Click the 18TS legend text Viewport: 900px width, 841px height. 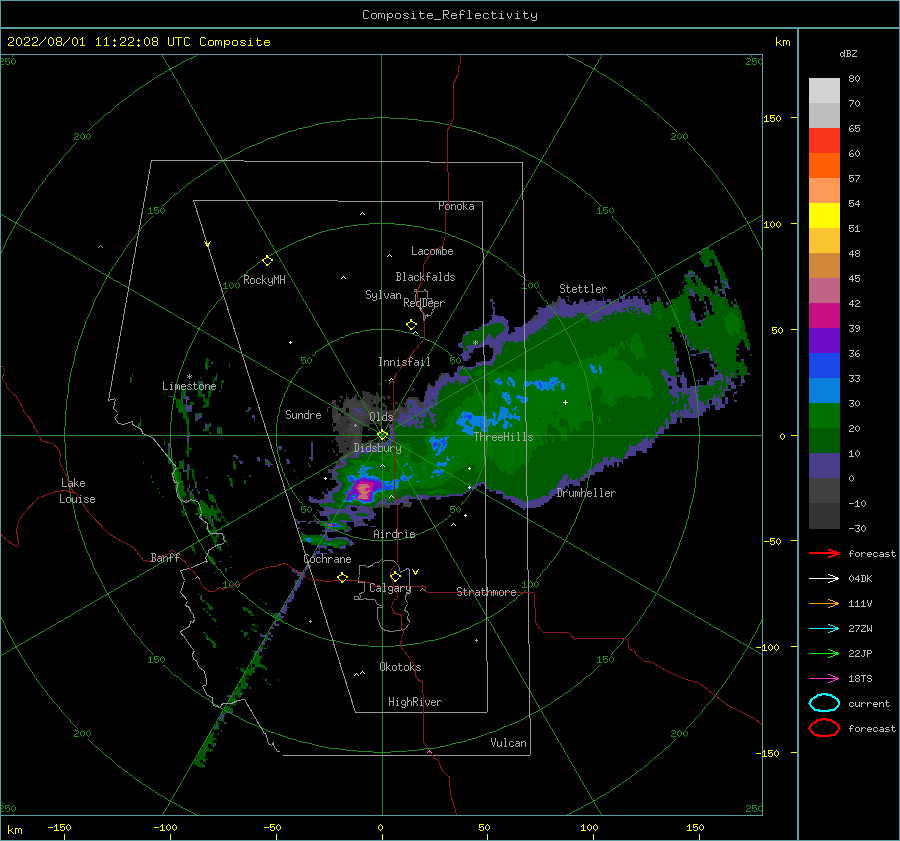pos(860,679)
